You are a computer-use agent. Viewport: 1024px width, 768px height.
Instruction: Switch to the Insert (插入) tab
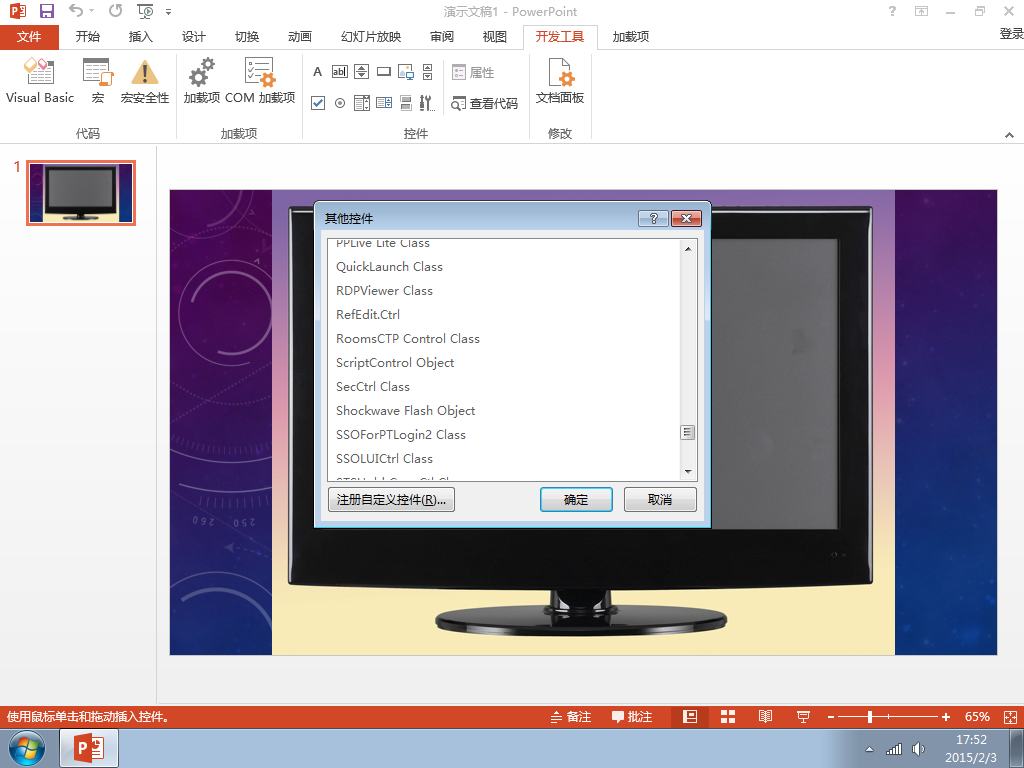click(x=140, y=37)
